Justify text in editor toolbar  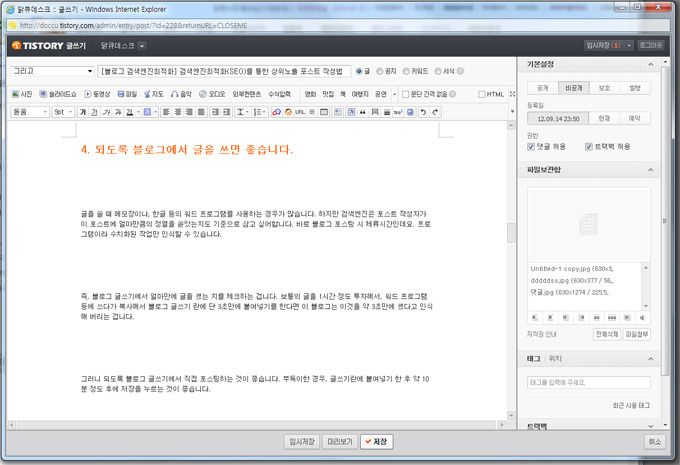coord(201,112)
